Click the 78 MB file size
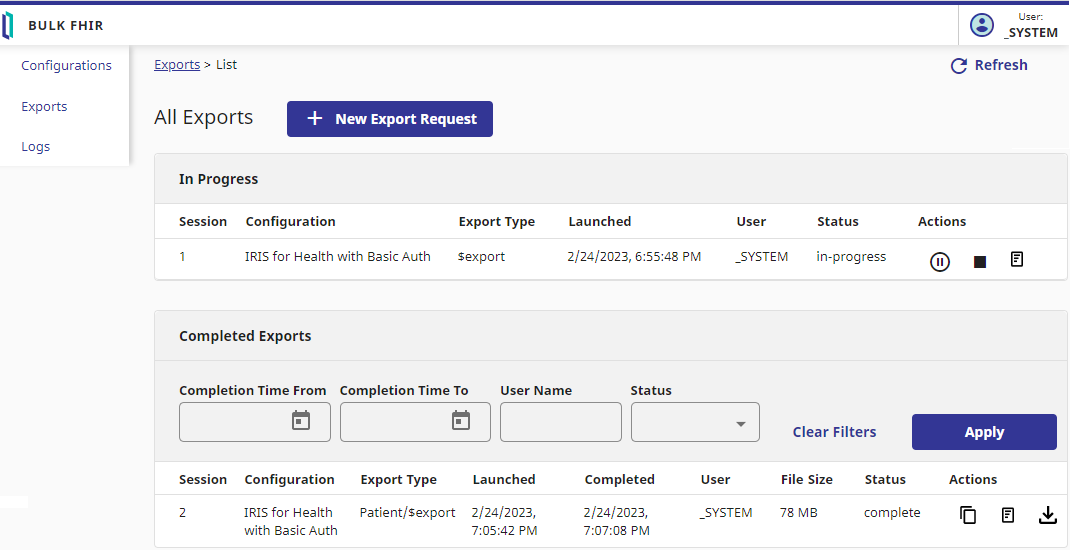Viewport: 1070px width, 550px height. [799, 512]
